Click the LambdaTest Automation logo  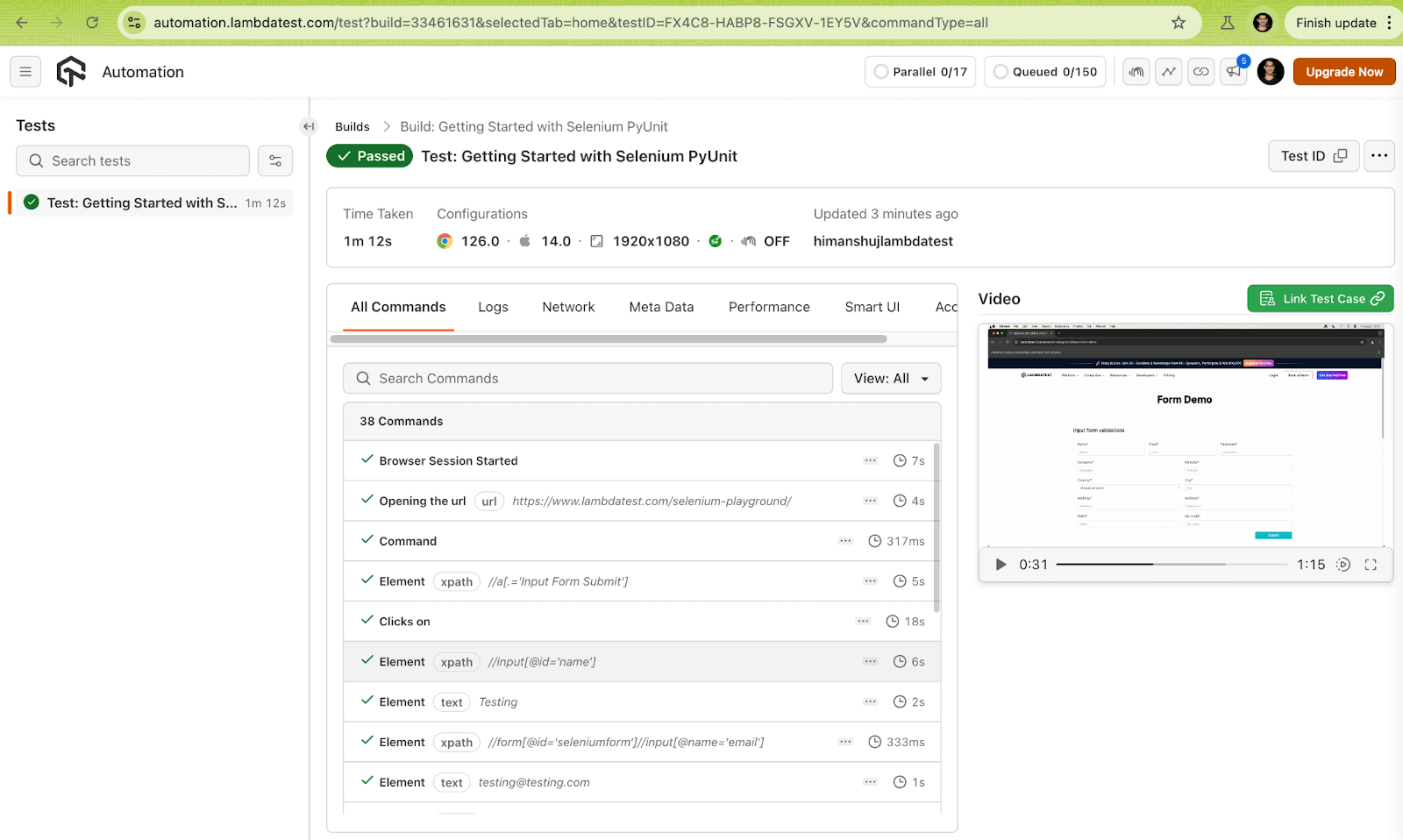pyautogui.click(x=70, y=71)
